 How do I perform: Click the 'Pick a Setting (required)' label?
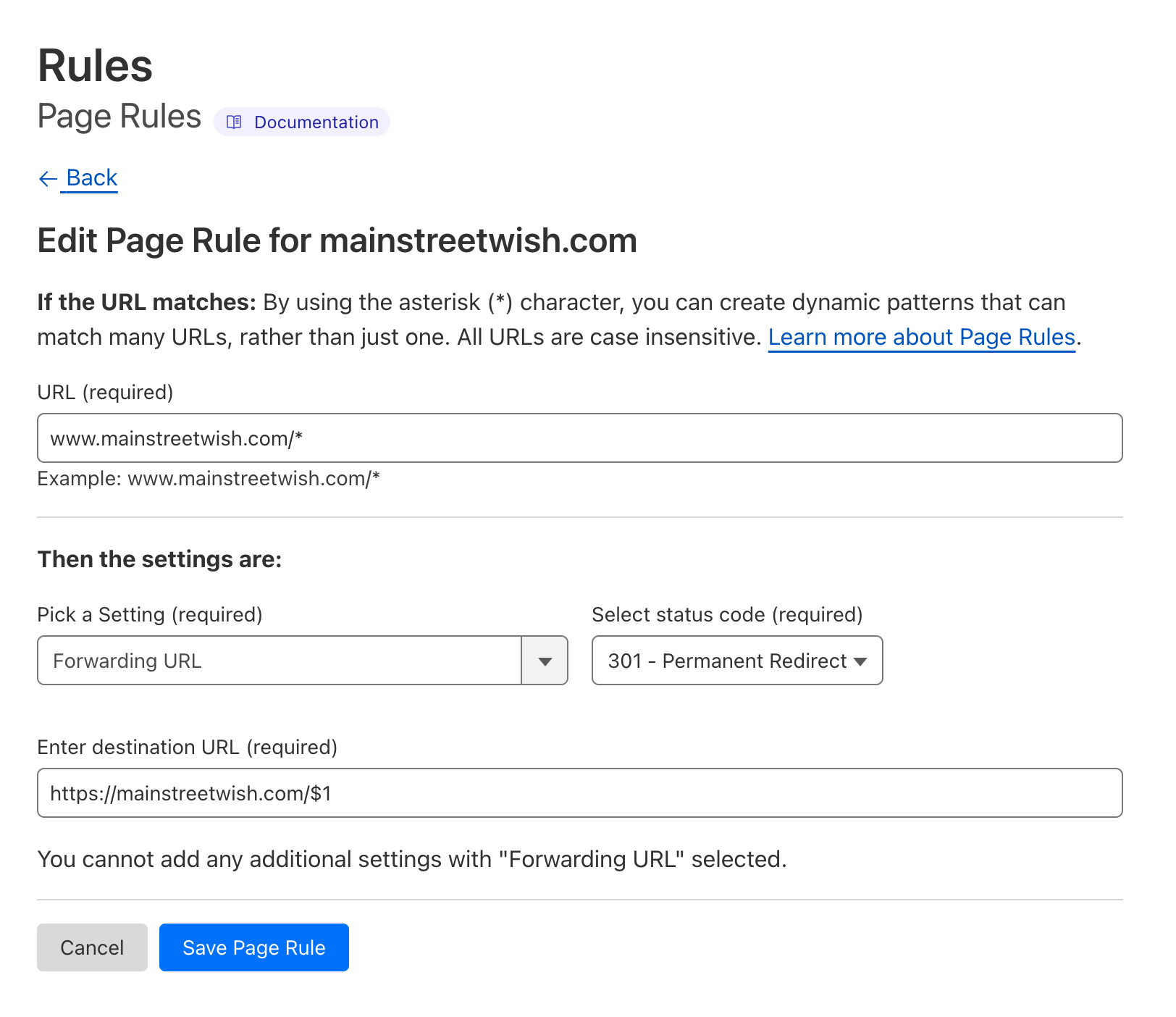(x=150, y=615)
